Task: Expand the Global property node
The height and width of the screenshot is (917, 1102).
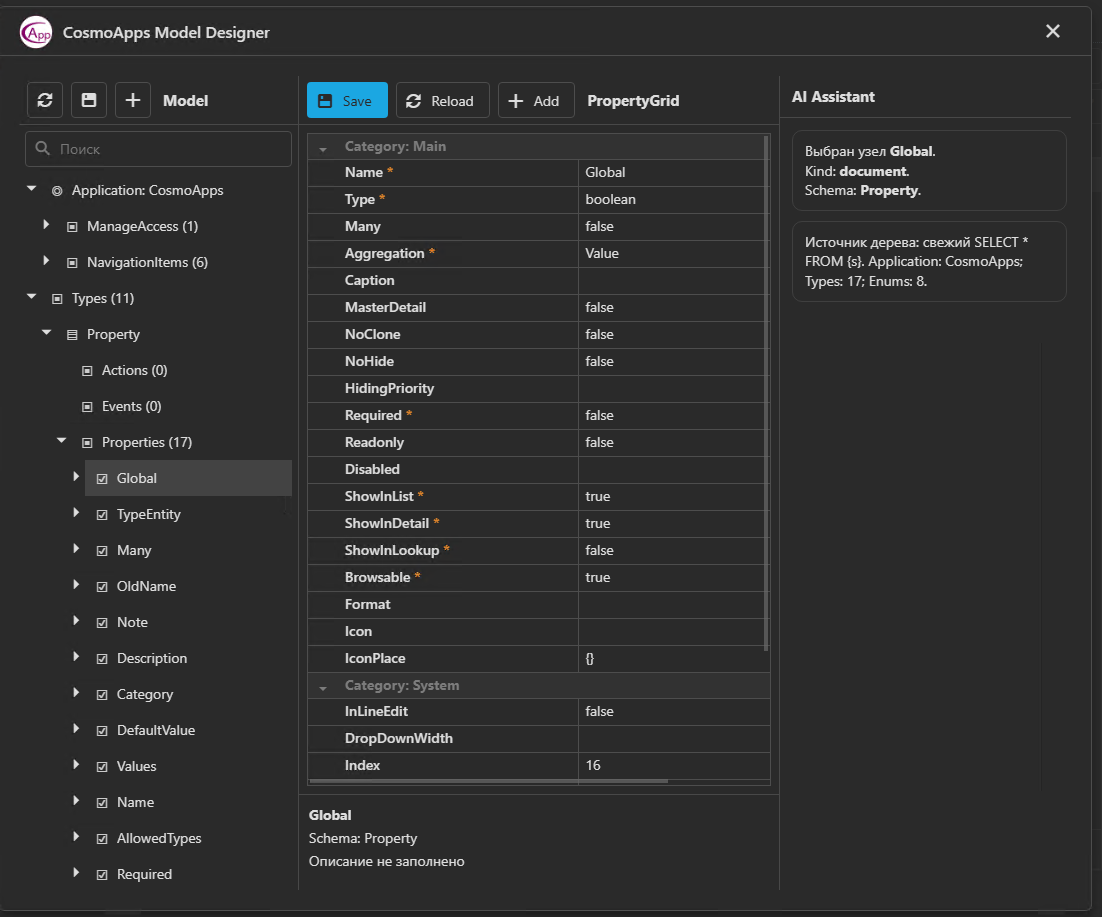Action: click(x=76, y=477)
